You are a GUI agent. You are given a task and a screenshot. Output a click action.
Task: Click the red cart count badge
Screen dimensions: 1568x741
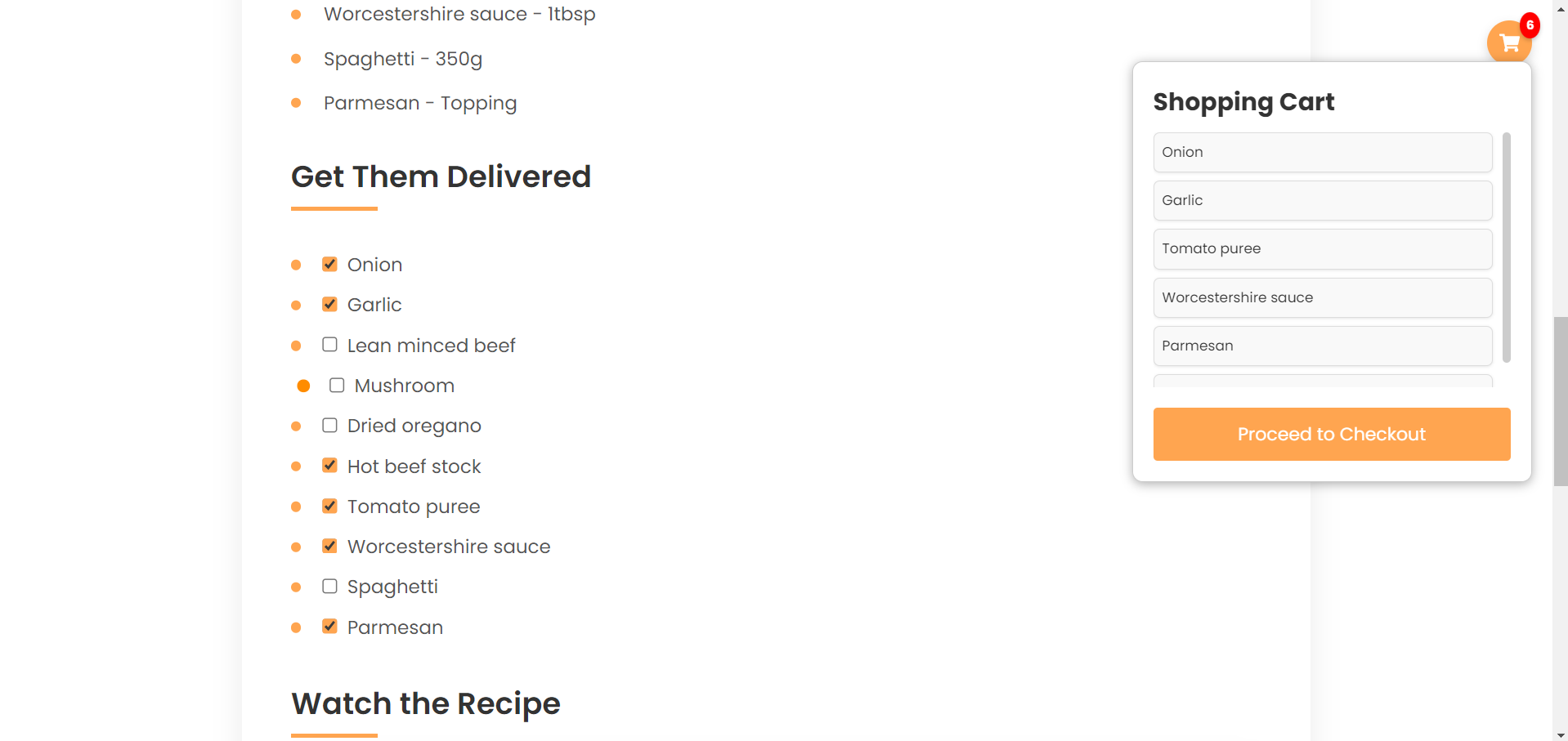click(x=1530, y=25)
